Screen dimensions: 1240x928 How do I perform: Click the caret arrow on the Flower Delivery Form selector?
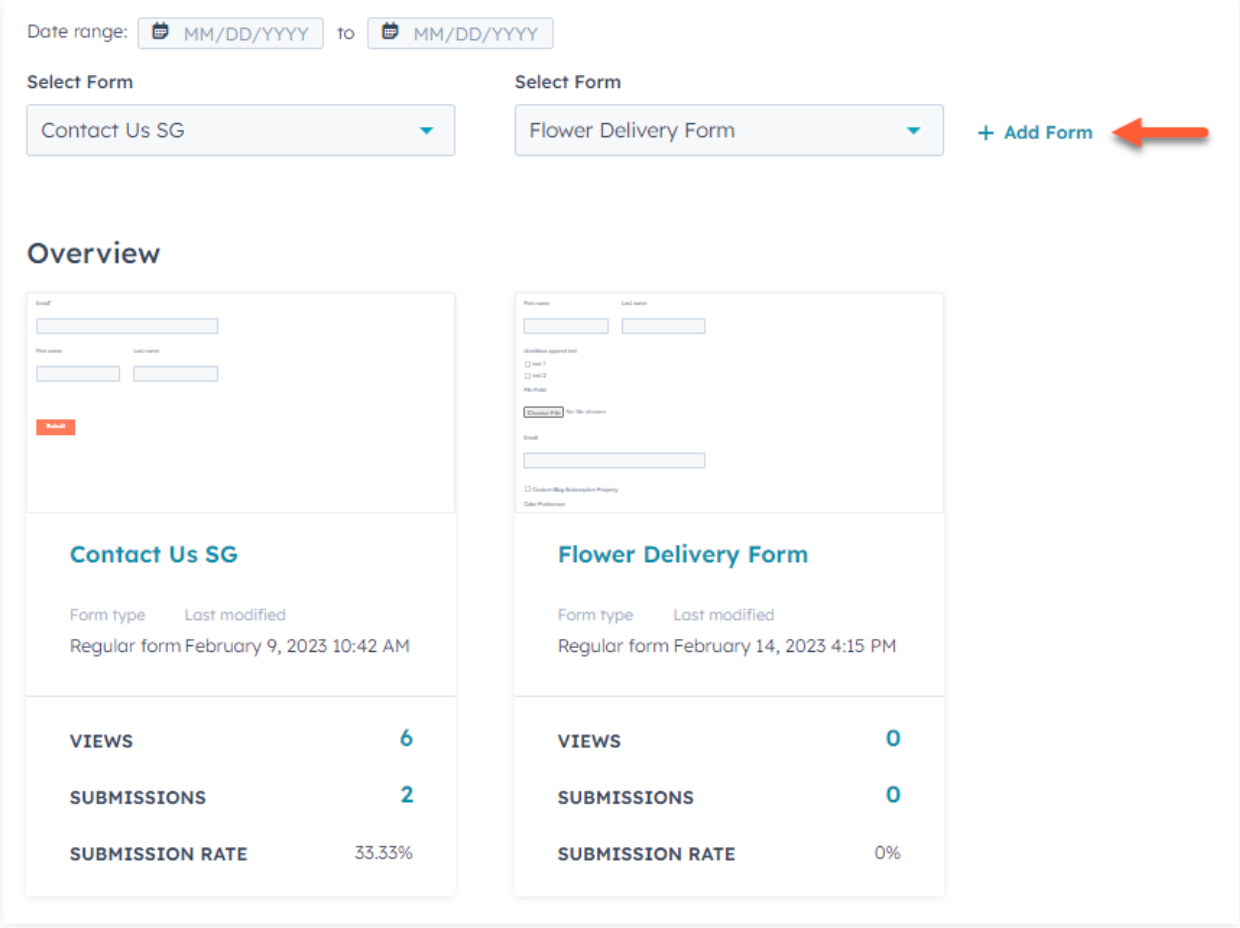(x=913, y=131)
